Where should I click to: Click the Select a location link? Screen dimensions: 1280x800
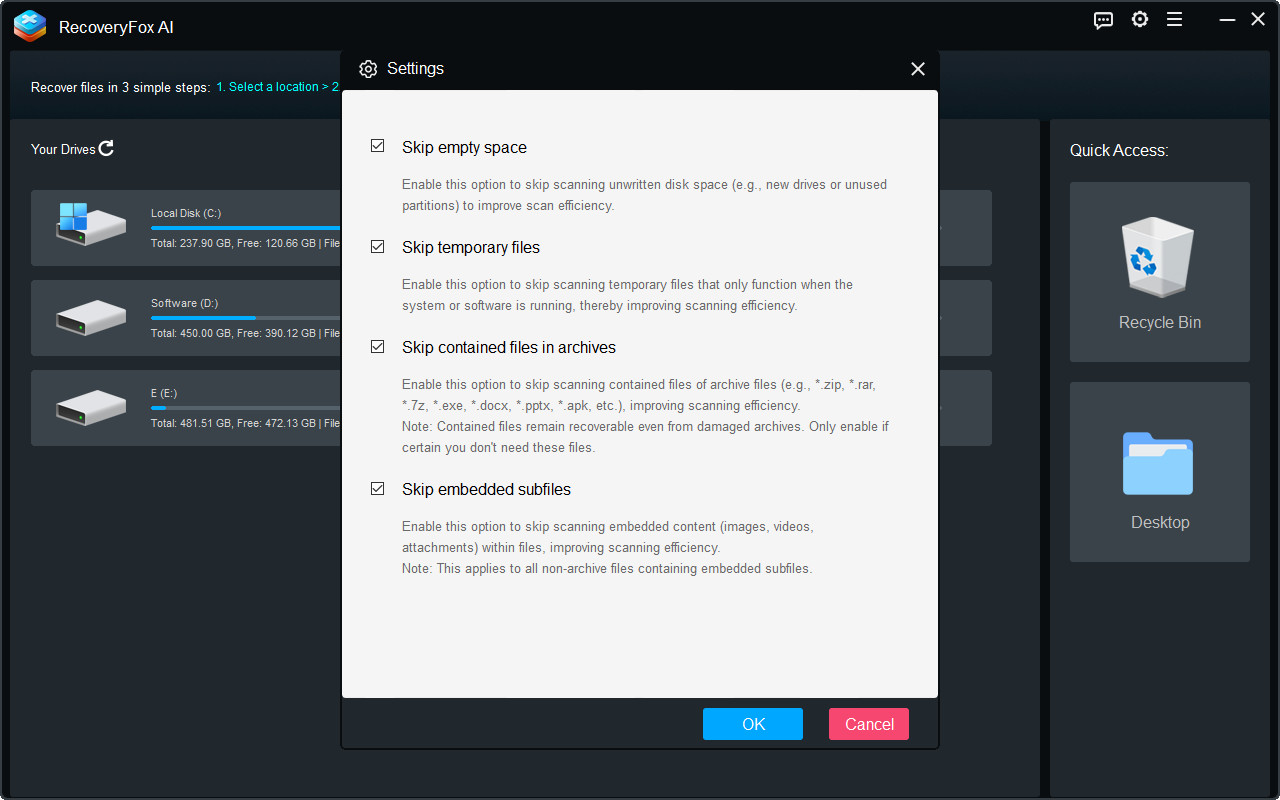270,86
